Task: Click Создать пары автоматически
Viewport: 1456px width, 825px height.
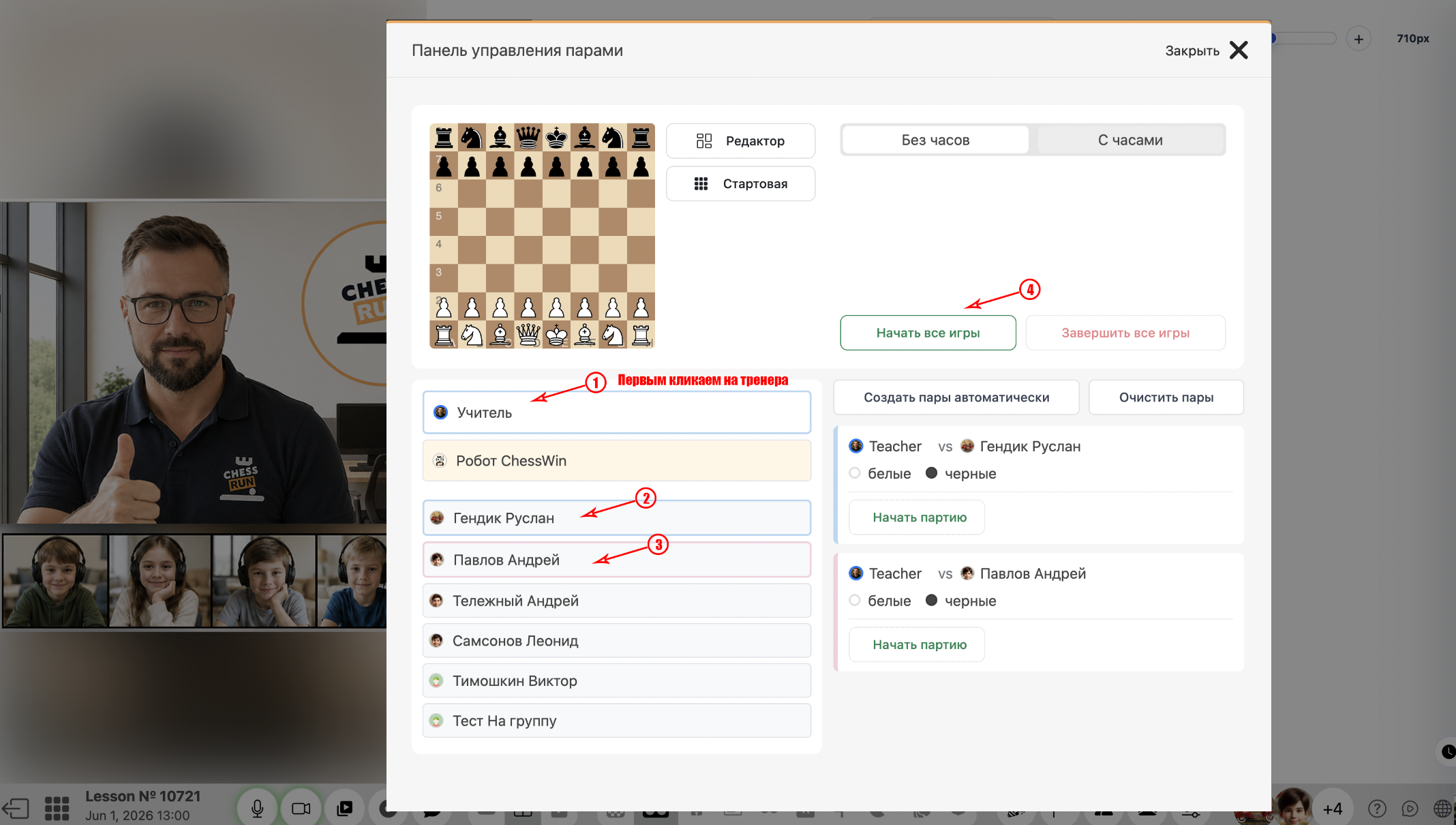Action: (956, 397)
